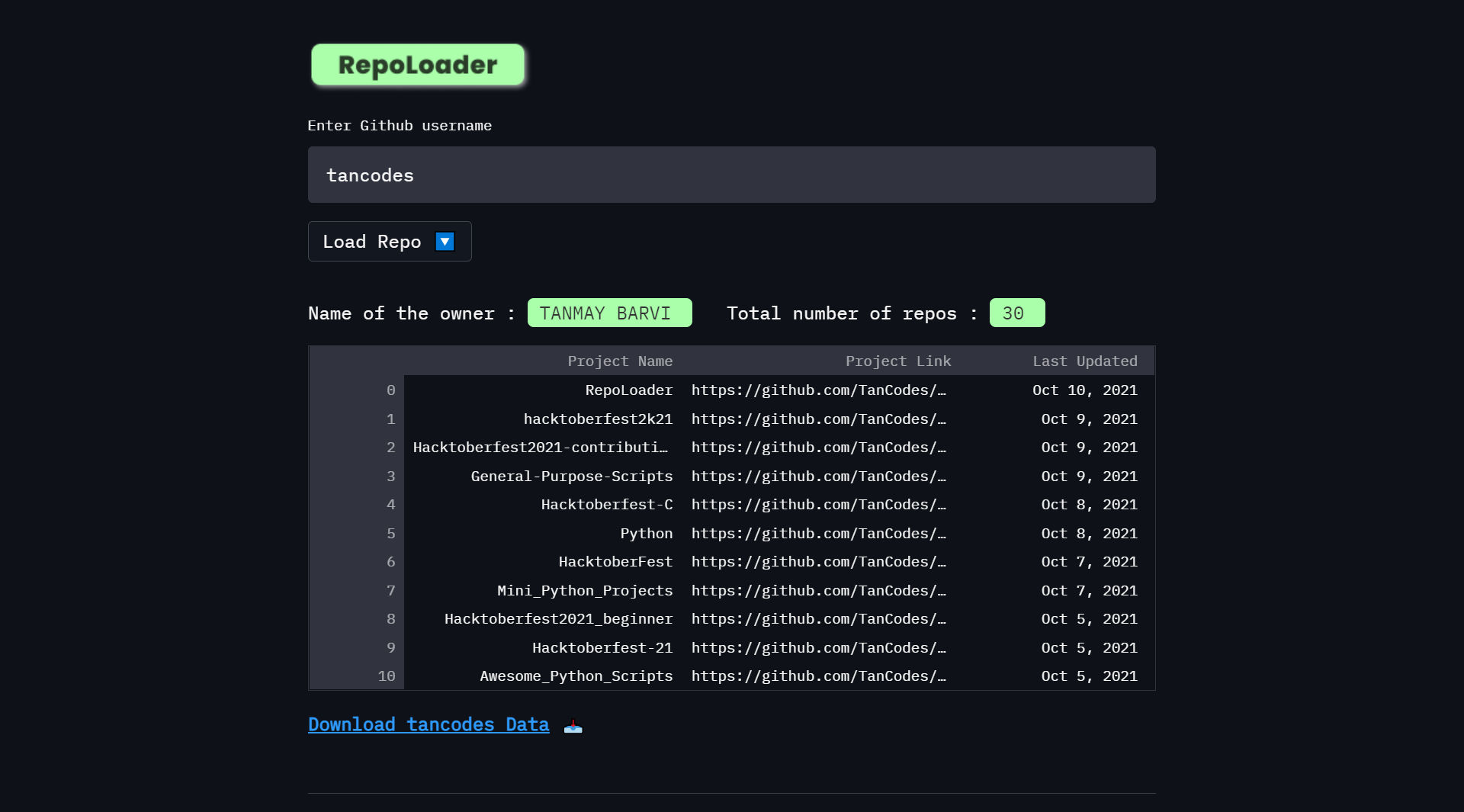Open the hacktoberfest2k21 project link
Screen dimensions: 1464x812
(818, 419)
